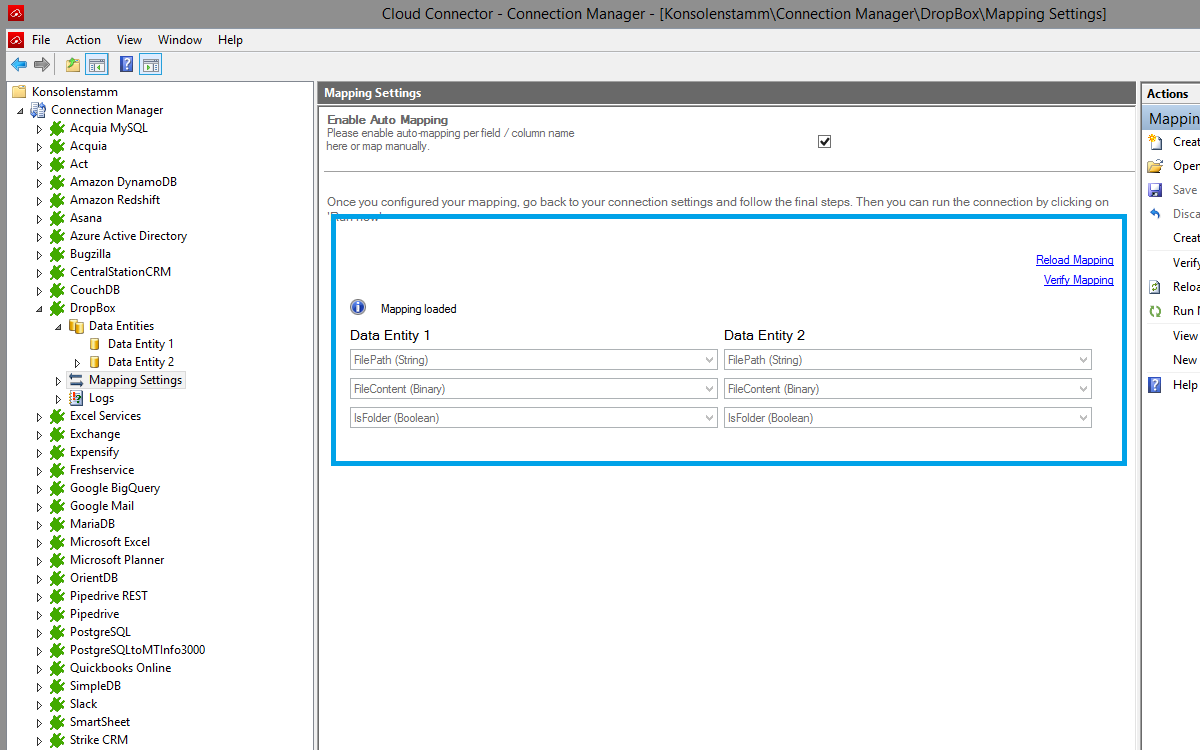Select Data Entity 1 in tree
The height and width of the screenshot is (750, 1200).
140,344
